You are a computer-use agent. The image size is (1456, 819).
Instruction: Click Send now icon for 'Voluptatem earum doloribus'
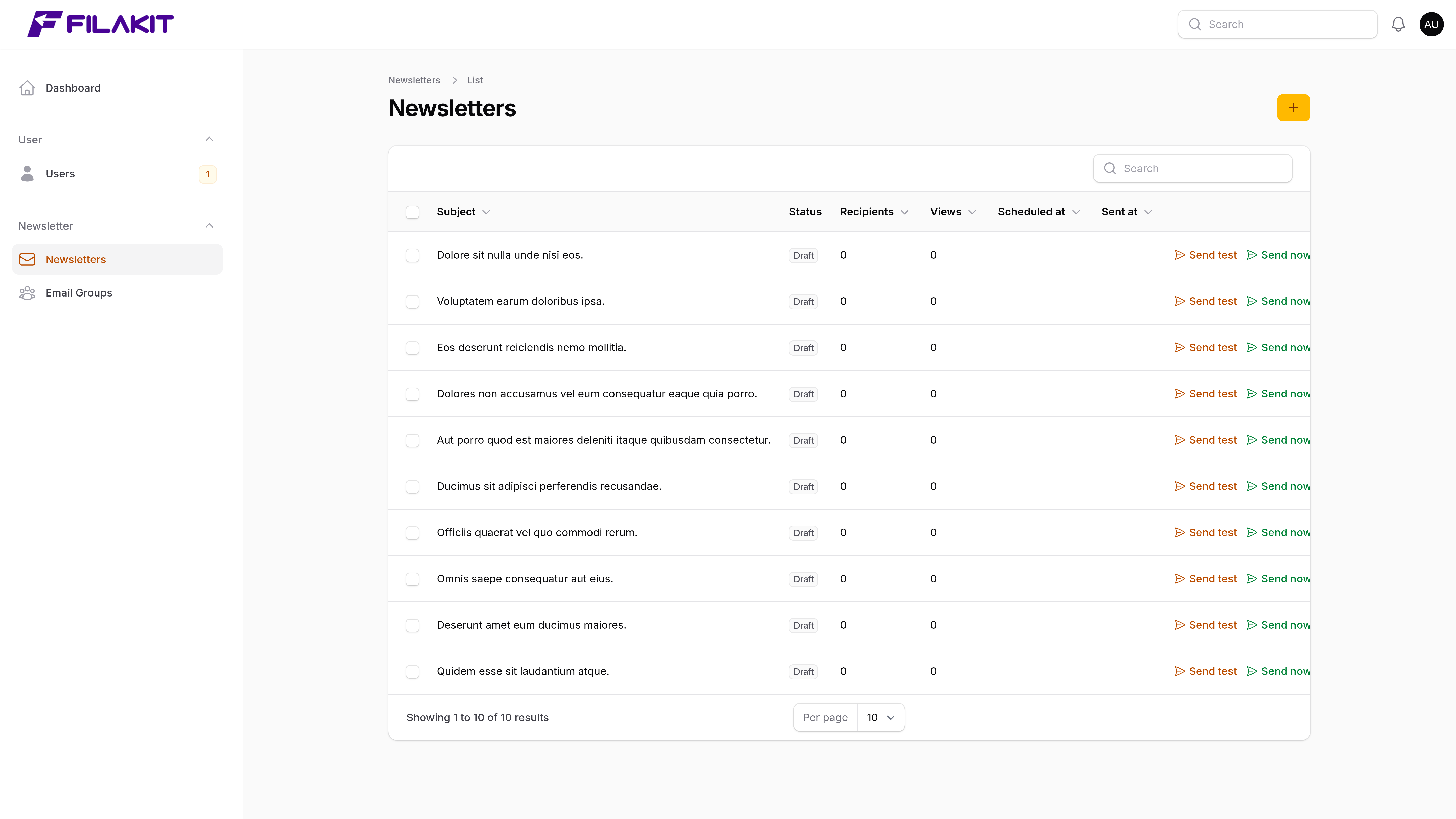1252,301
